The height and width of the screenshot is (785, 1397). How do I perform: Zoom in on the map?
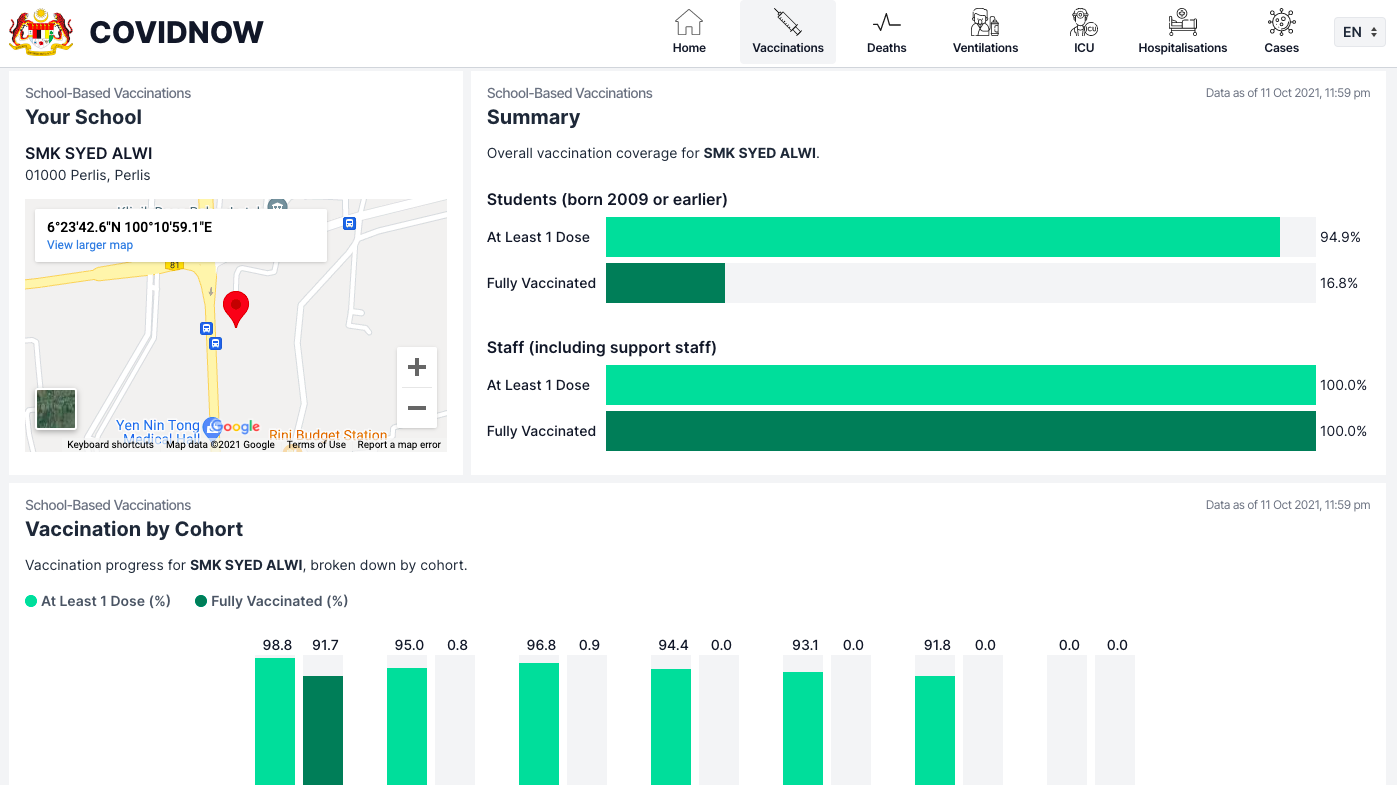pyautogui.click(x=417, y=367)
